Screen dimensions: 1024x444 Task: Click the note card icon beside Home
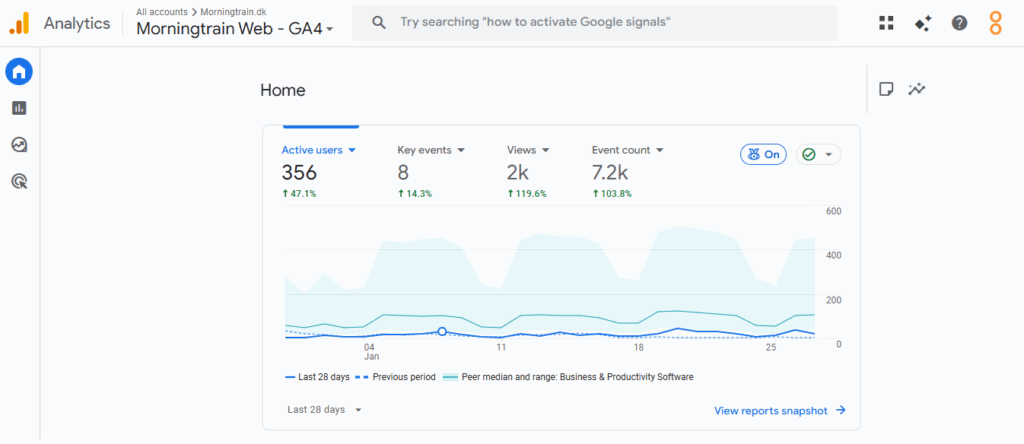[x=886, y=89]
